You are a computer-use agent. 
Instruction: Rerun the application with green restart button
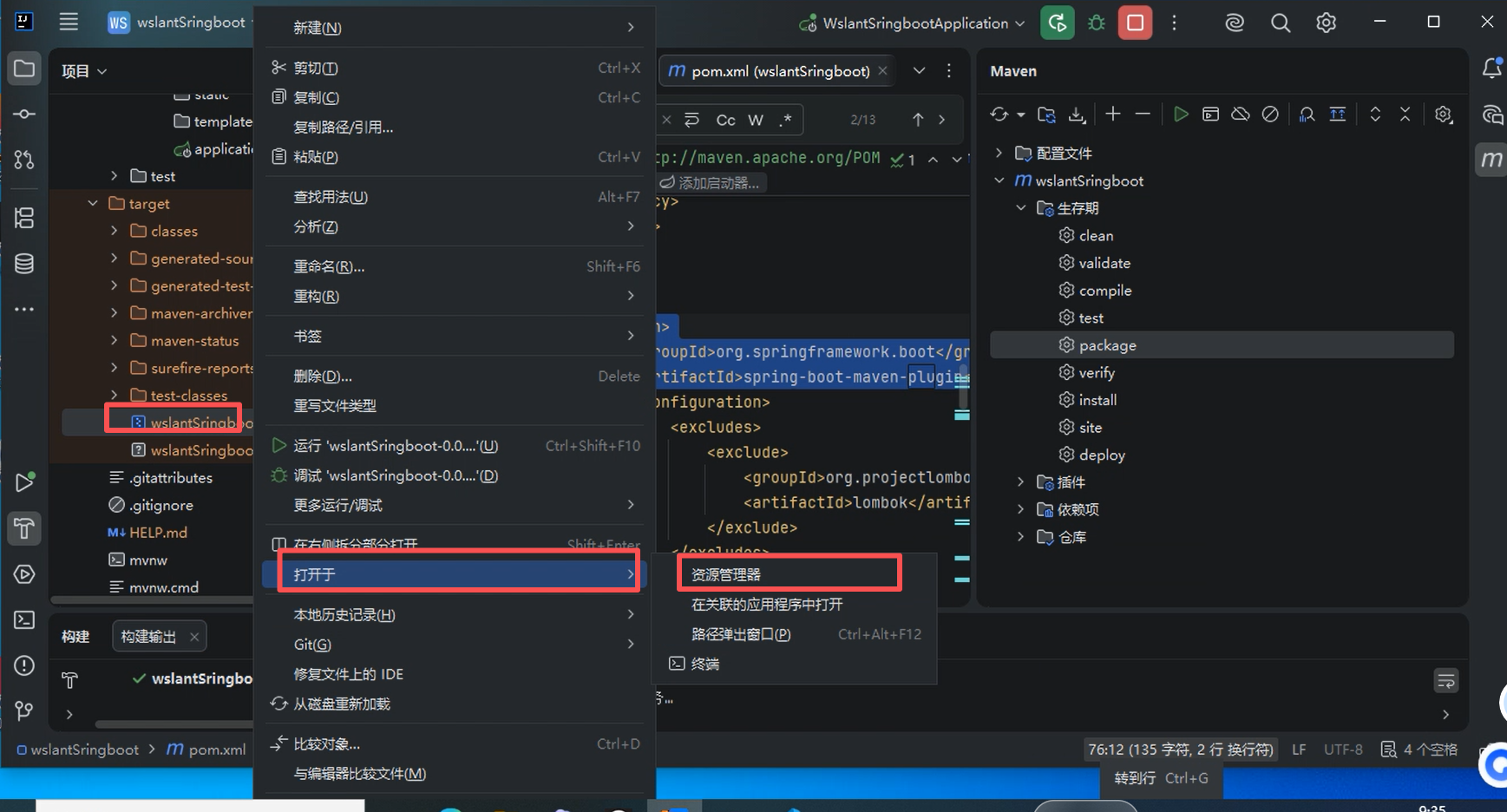(x=1057, y=23)
